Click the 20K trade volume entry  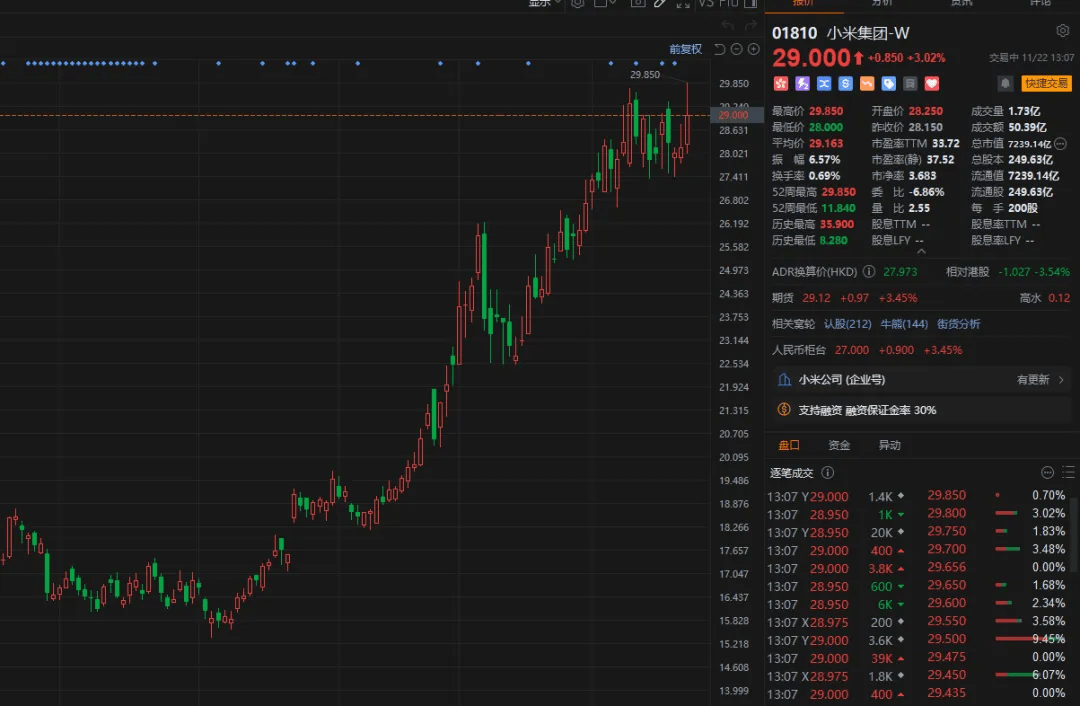point(882,532)
